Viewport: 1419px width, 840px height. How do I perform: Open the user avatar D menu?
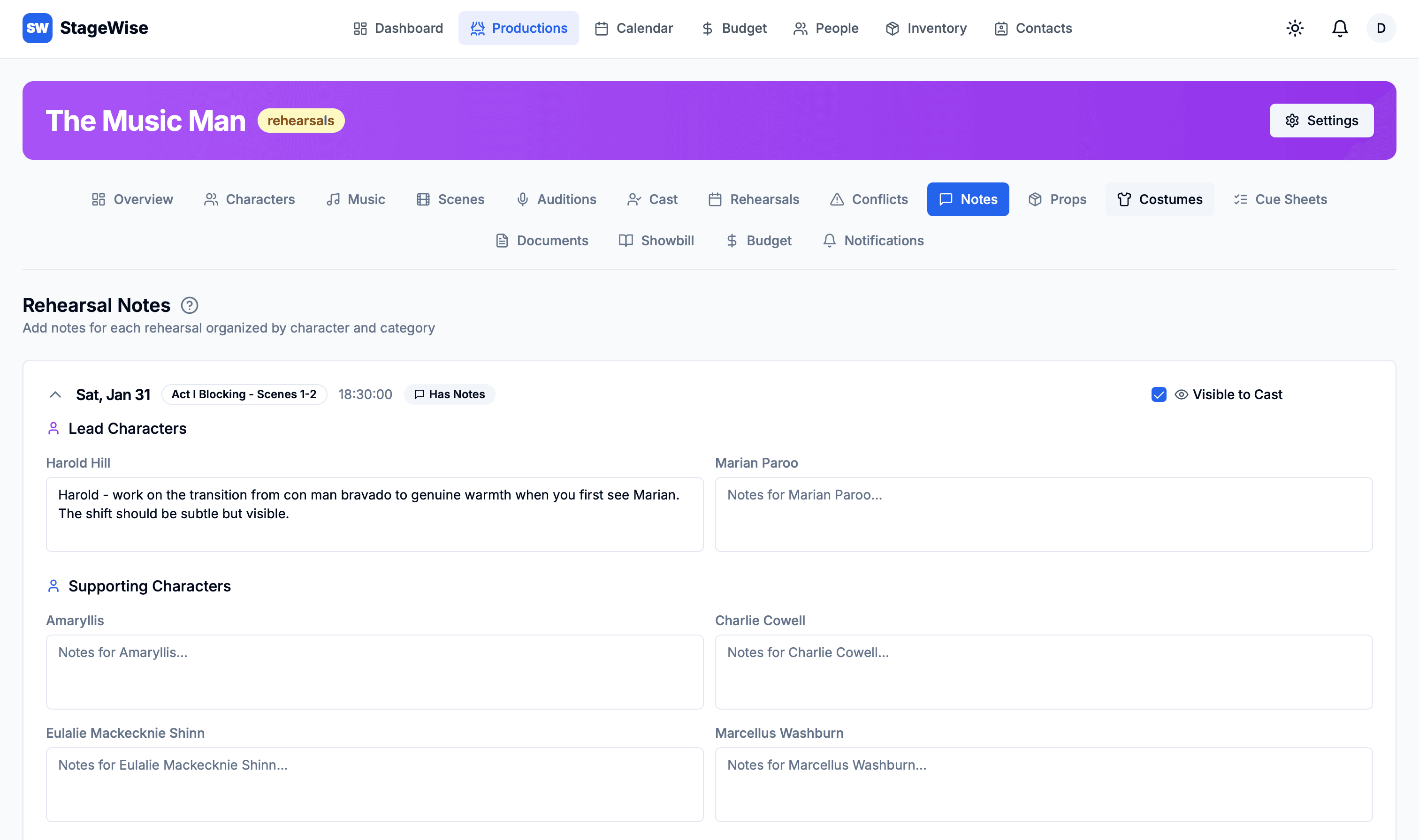pos(1381,28)
